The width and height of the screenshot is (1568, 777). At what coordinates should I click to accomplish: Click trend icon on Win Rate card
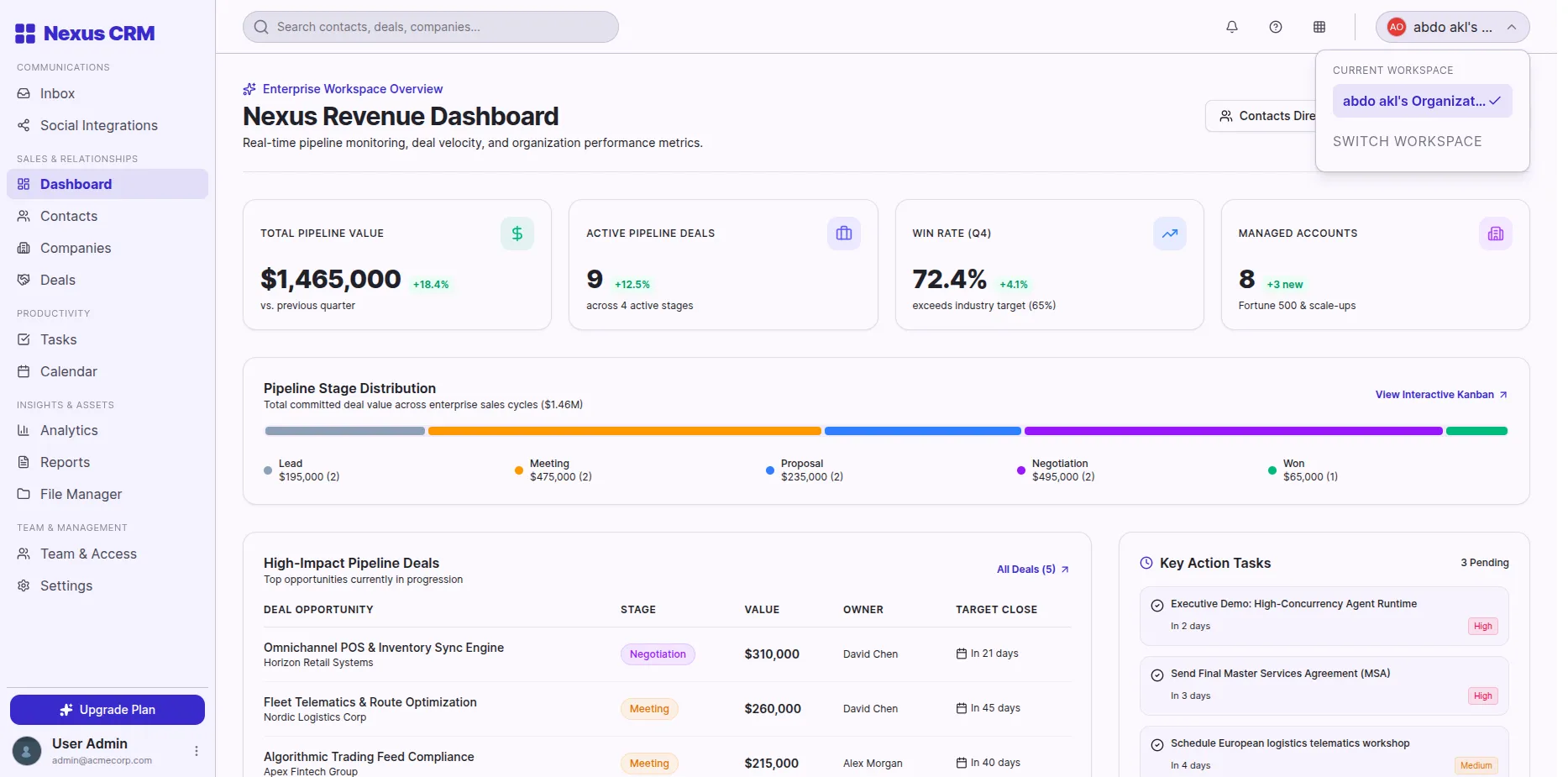(1170, 234)
